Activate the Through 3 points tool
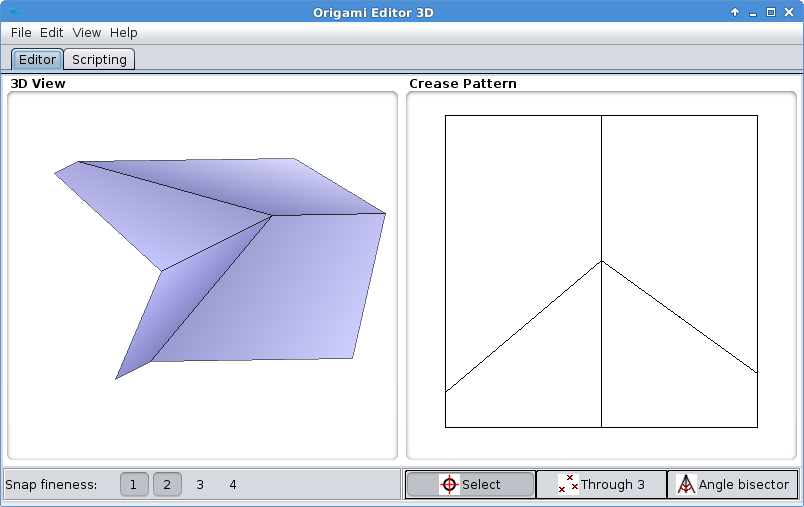 coord(601,484)
